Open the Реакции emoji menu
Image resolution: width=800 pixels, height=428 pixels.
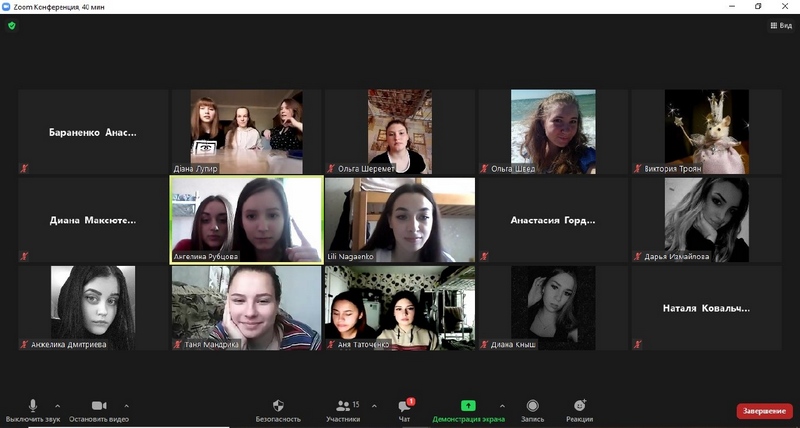point(580,411)
